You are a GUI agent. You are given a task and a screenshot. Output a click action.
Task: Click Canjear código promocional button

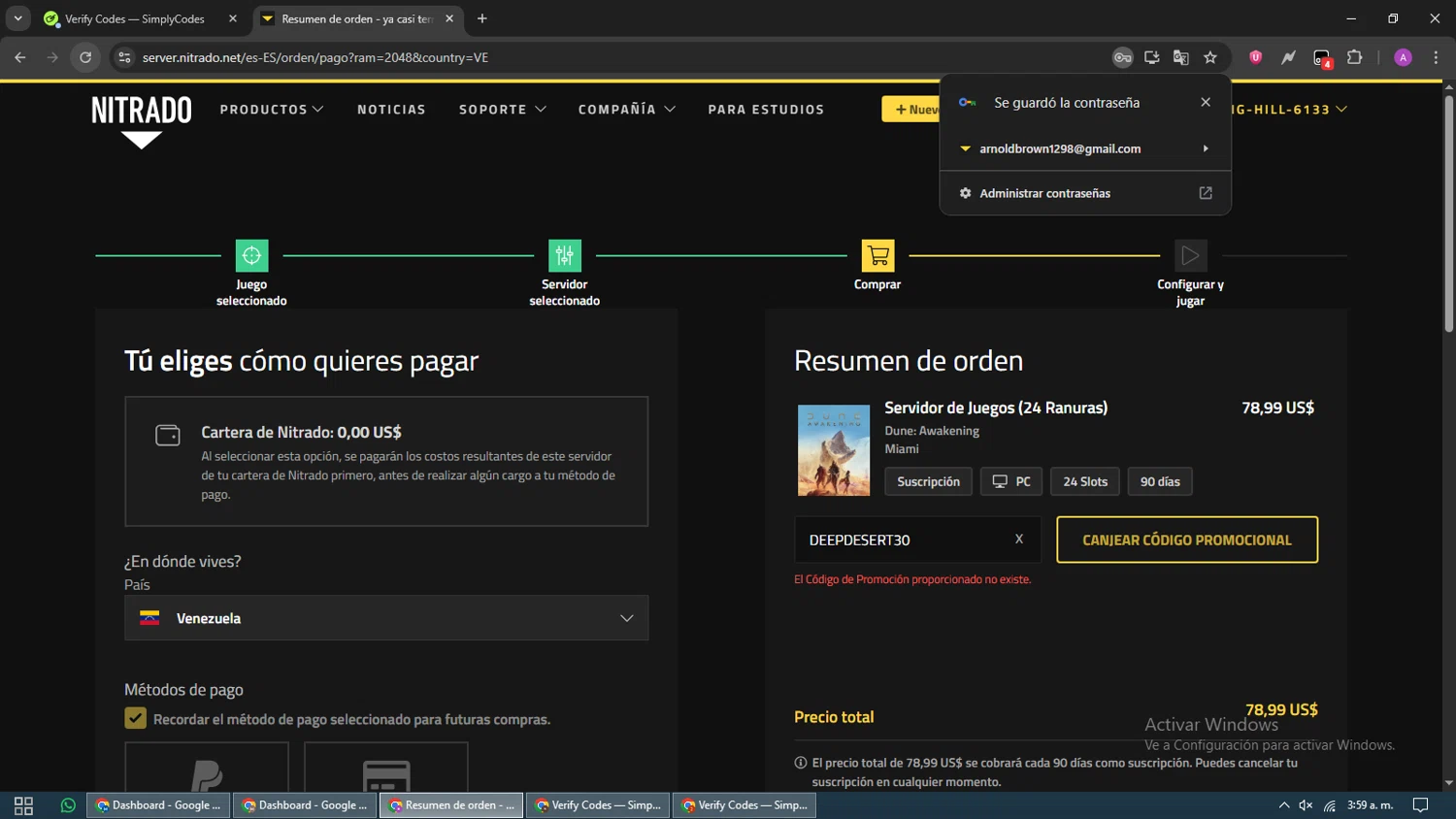1186,540
